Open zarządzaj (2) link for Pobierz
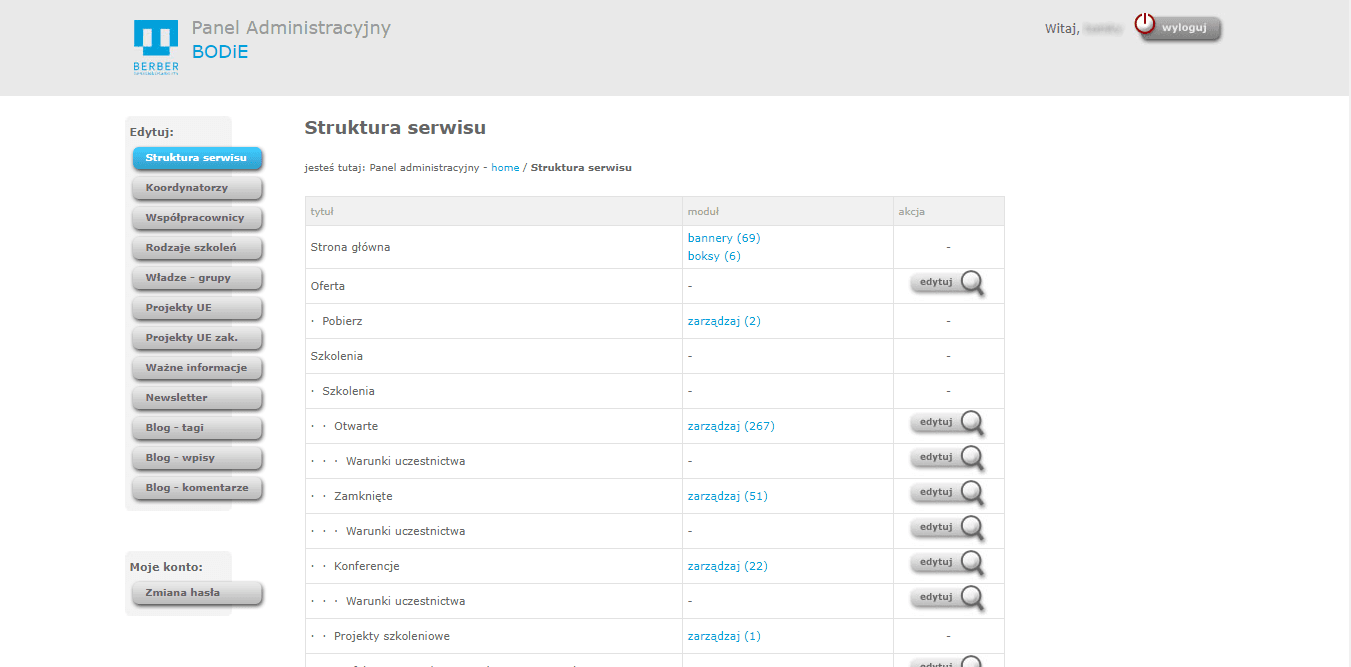This screenshot has height=667, width=1351. pyautogui.click(x=724, y=321)
